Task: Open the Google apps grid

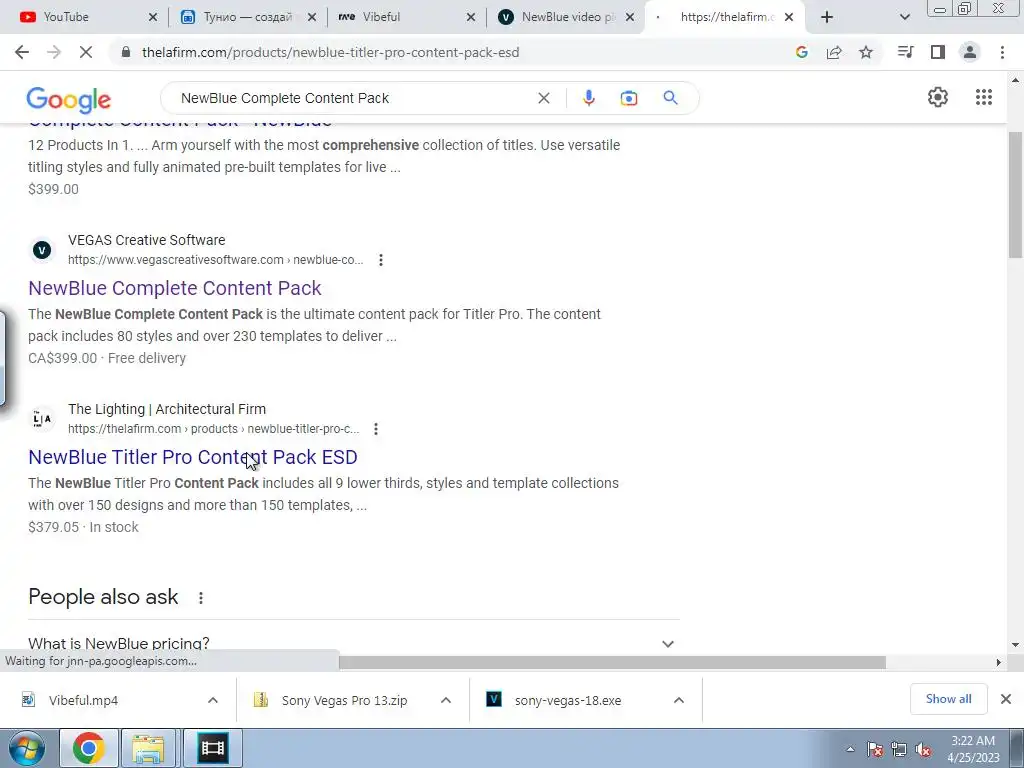Action: tap(984, 97)
